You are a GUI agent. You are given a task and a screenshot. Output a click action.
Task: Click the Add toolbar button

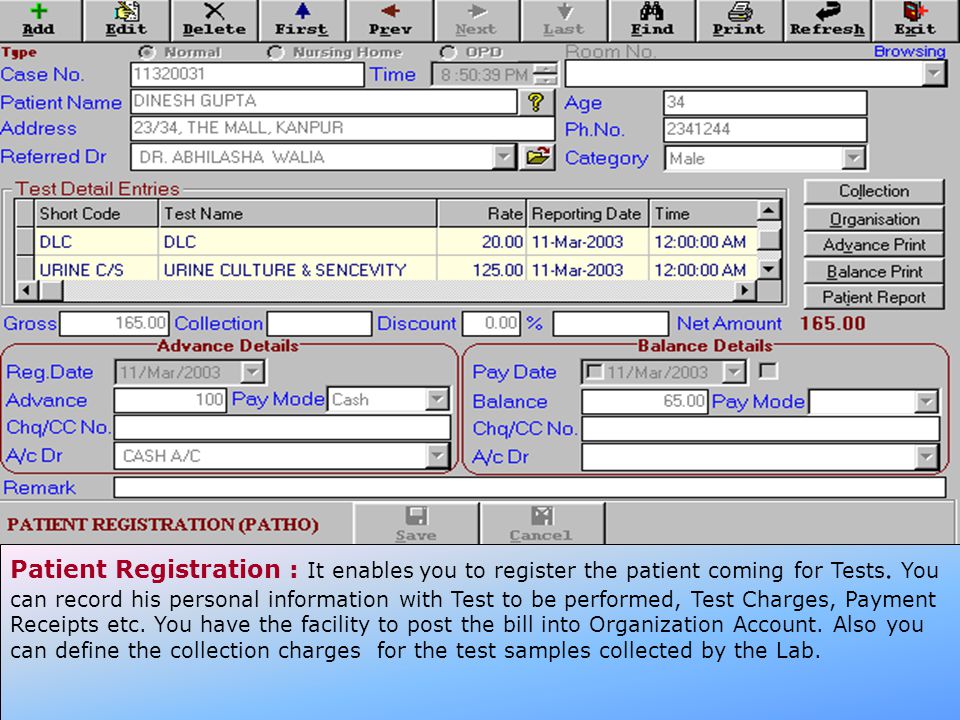[40, 20]
